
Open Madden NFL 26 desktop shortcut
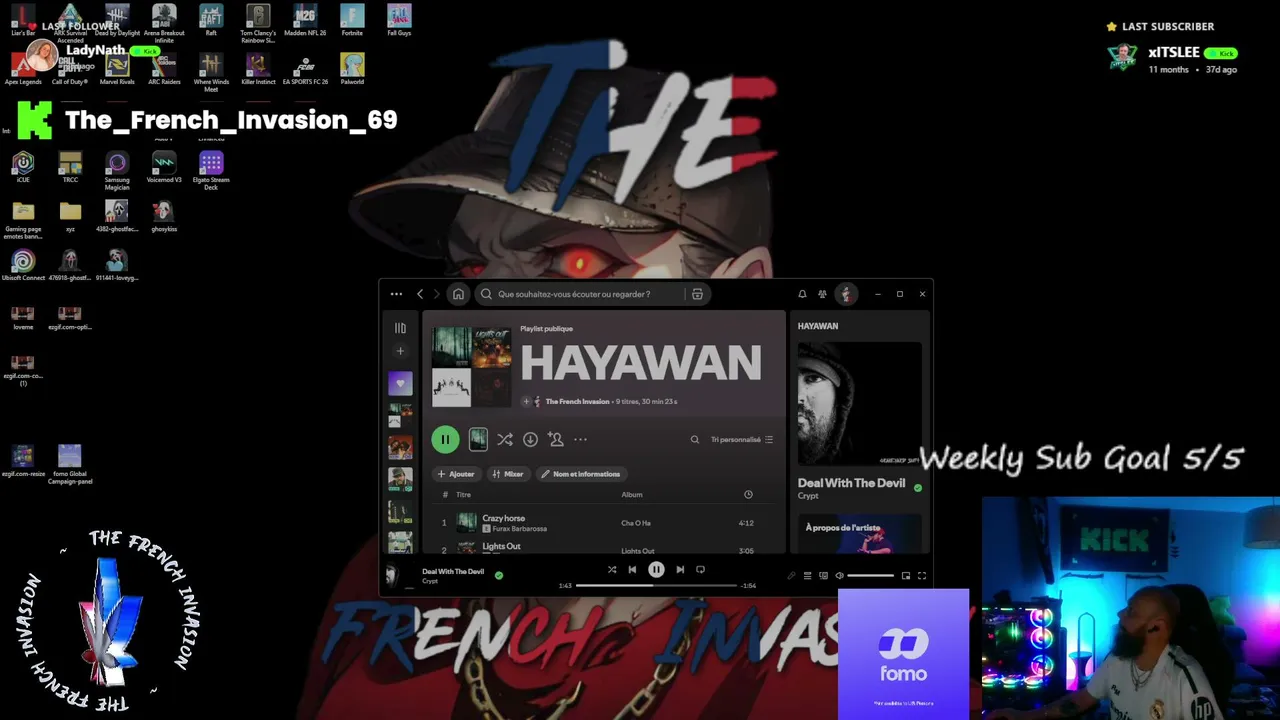point(305,20)
